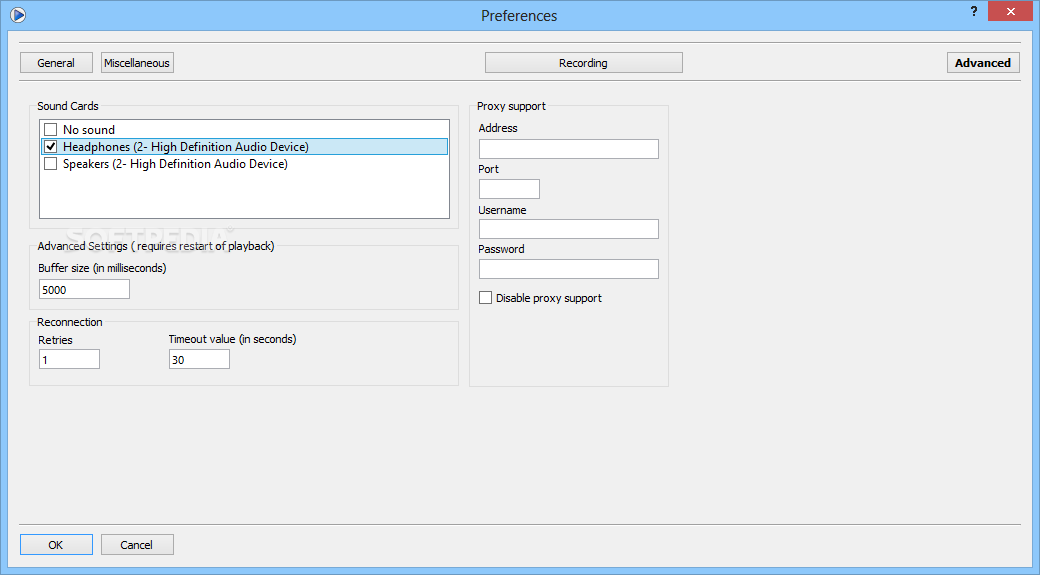This screenshot has width=1040, height=575.
Task: Click the Retries input field
Action: coord(69,359)
